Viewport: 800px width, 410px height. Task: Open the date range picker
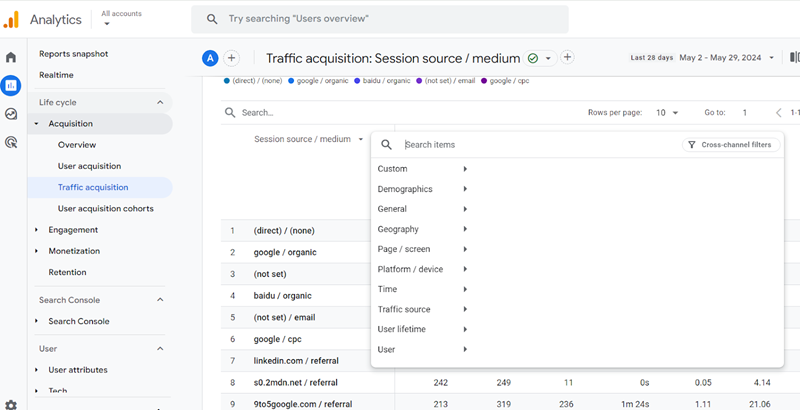coord(727,58)
